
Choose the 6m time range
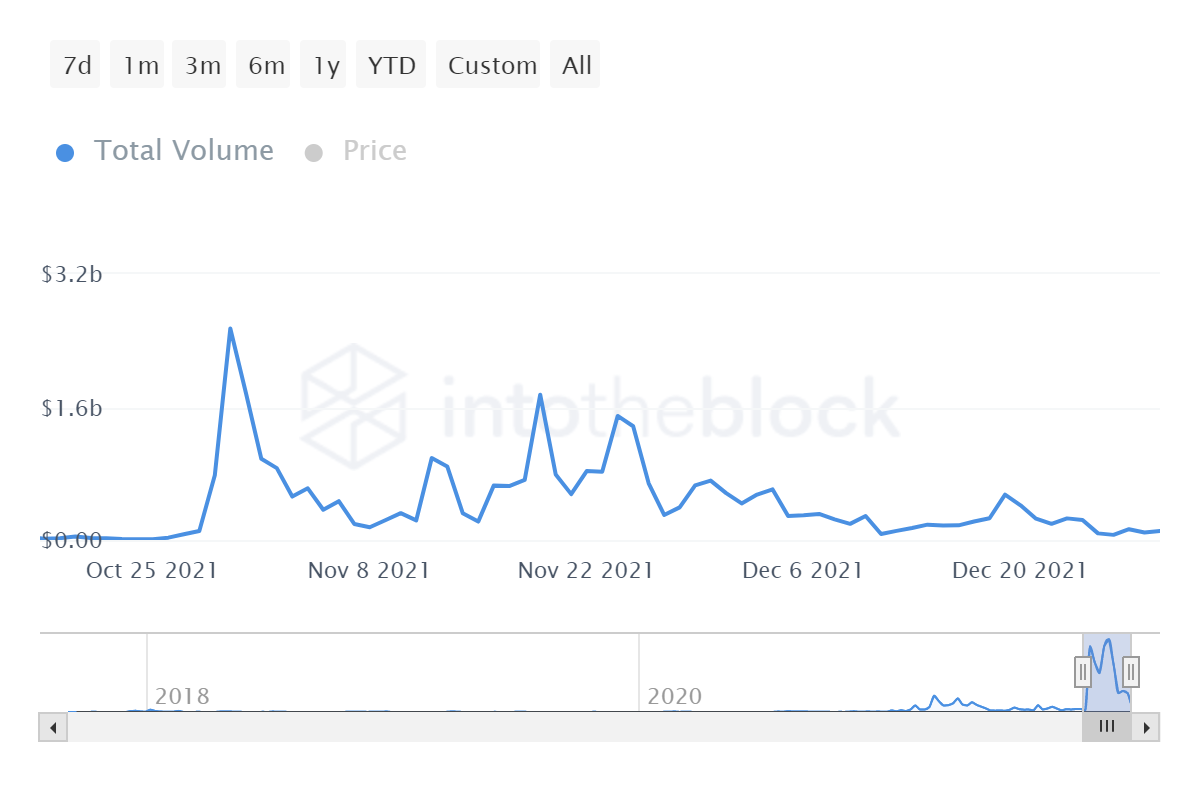pyautogui.click(x=266, y=66)
